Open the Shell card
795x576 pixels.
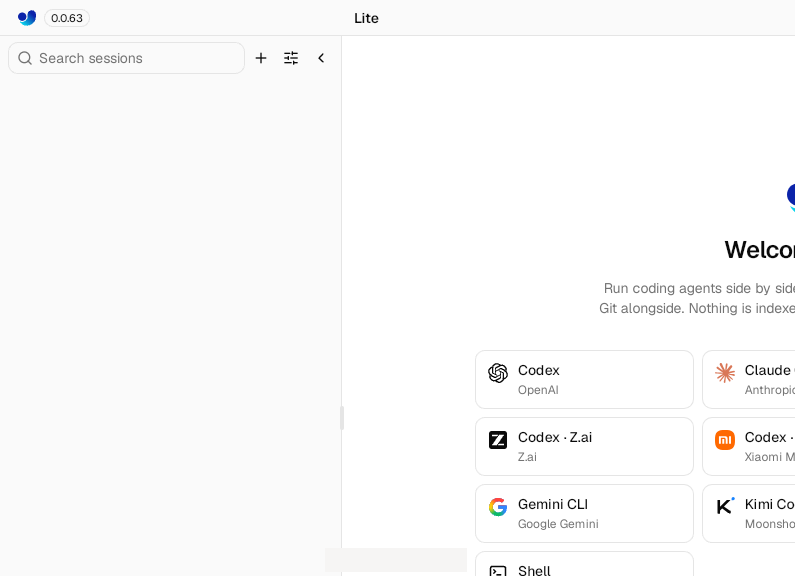(584, 564)
